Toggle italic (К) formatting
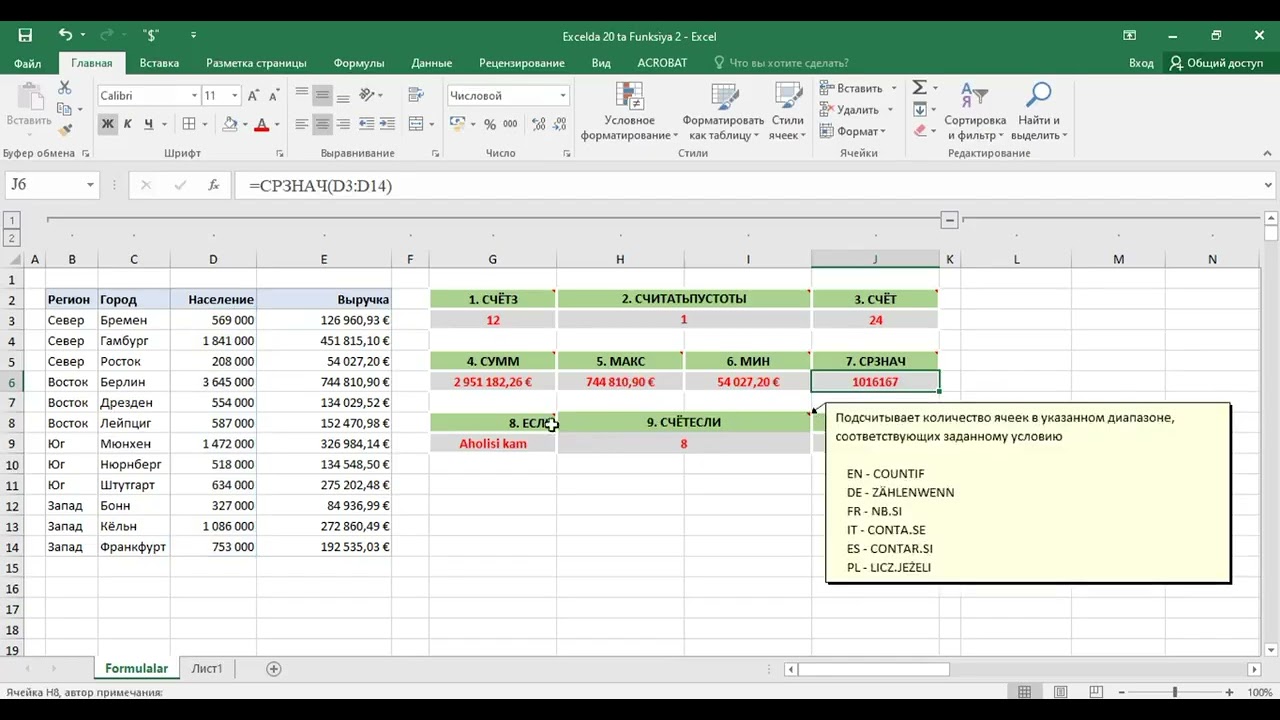 (128, 124)
